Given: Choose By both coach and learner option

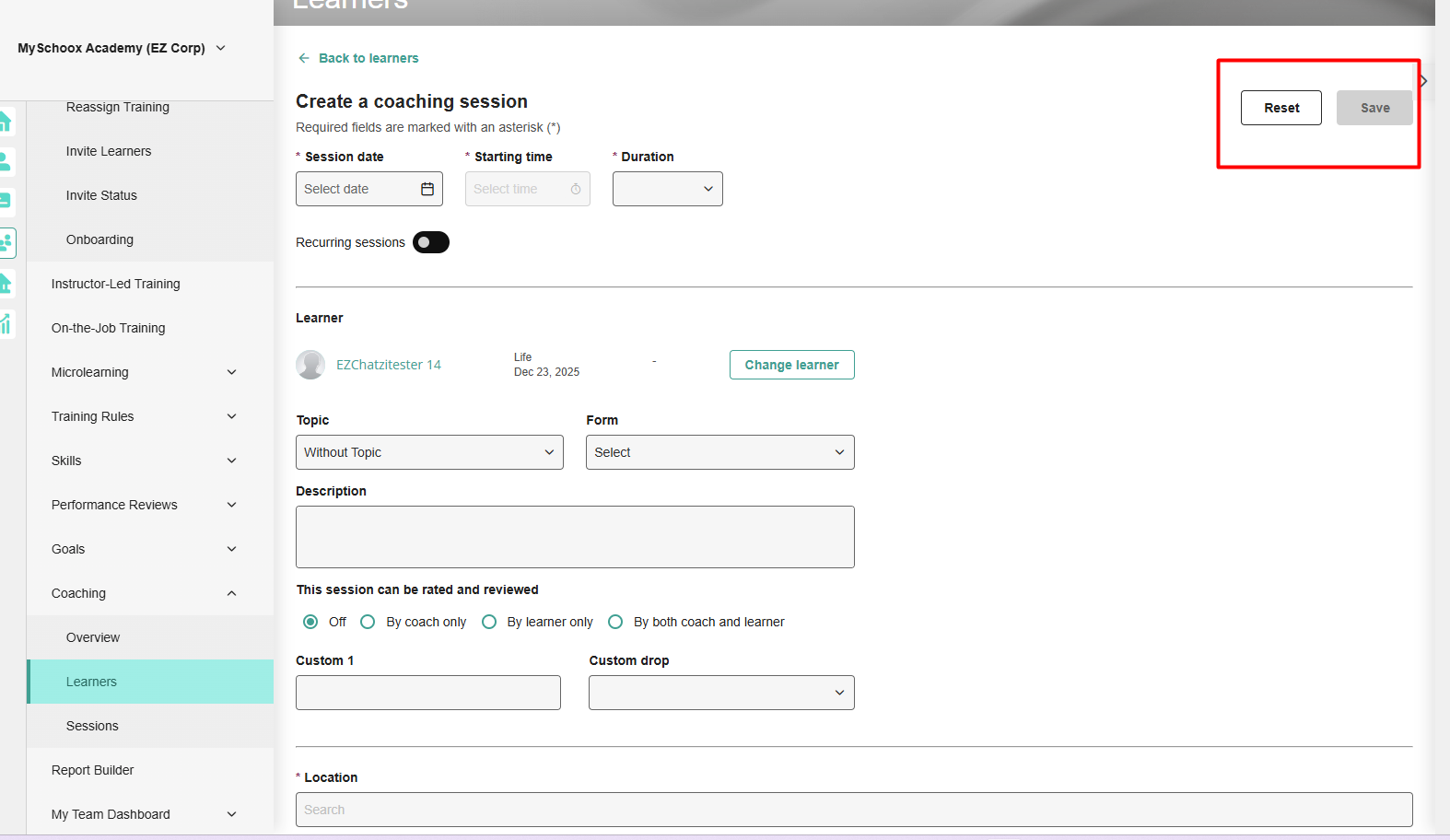Looking at the screenshot, I should [x=615, y=622].
